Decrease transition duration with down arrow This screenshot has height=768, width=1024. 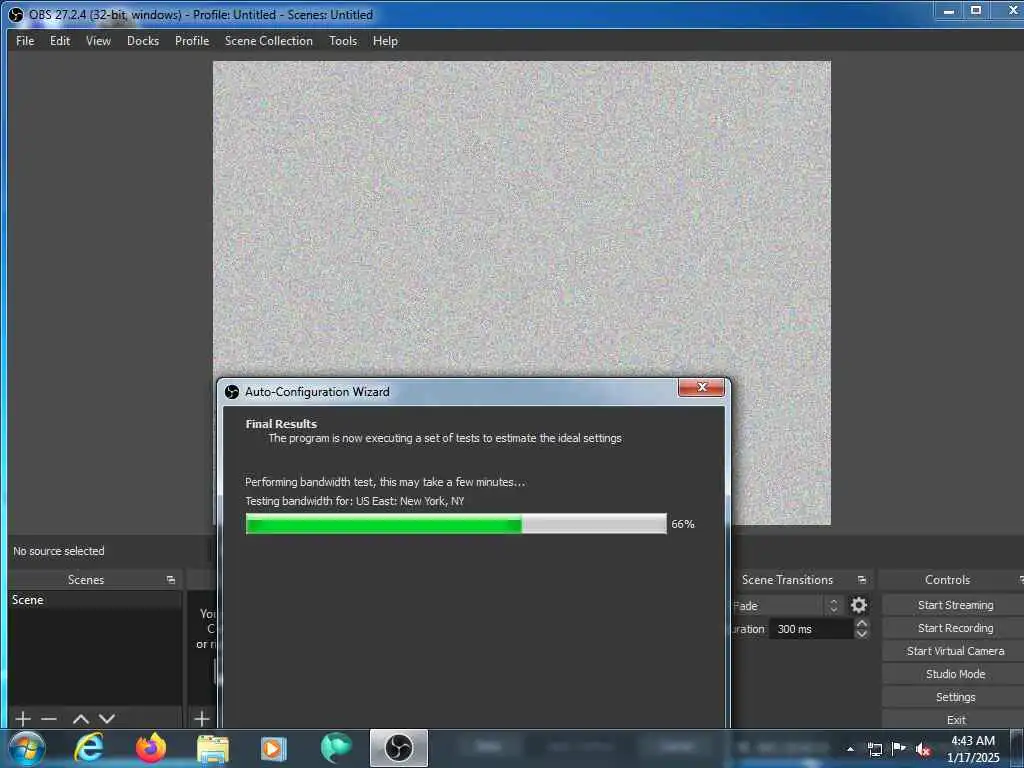click(x=861, y=633)
